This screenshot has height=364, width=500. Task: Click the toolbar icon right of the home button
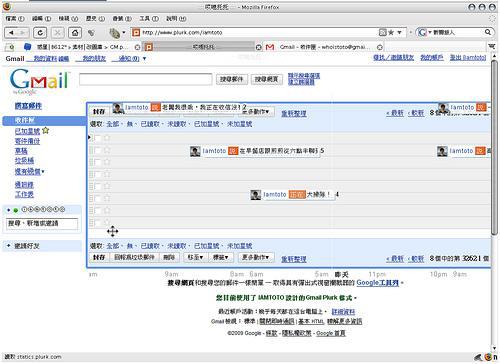pos(91,33)
